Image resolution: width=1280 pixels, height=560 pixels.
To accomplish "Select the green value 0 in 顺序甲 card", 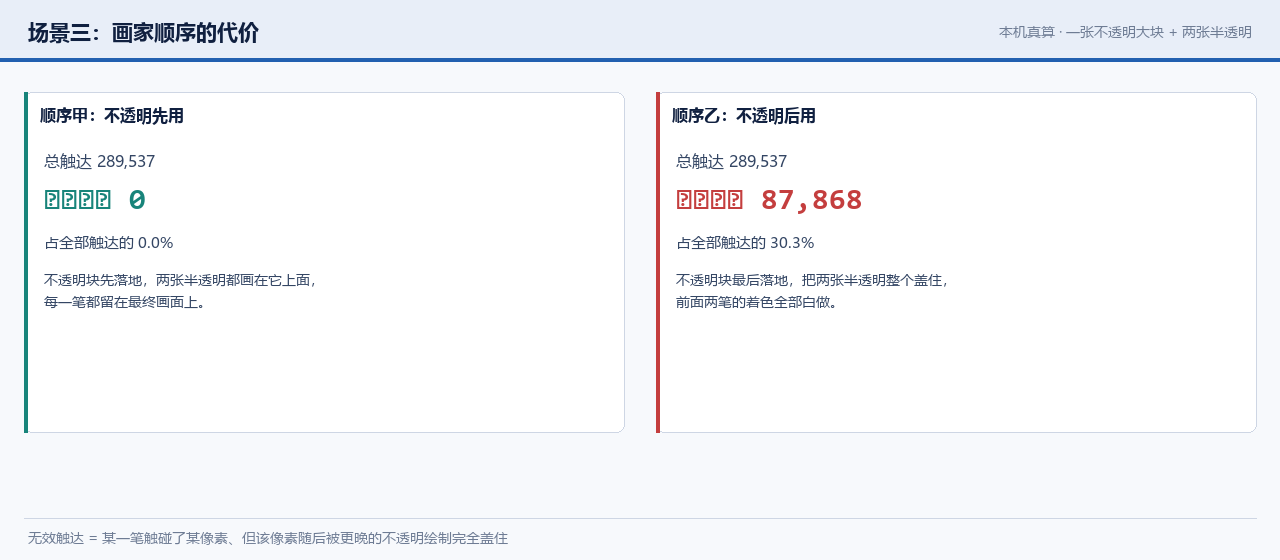I will point(137,200).
